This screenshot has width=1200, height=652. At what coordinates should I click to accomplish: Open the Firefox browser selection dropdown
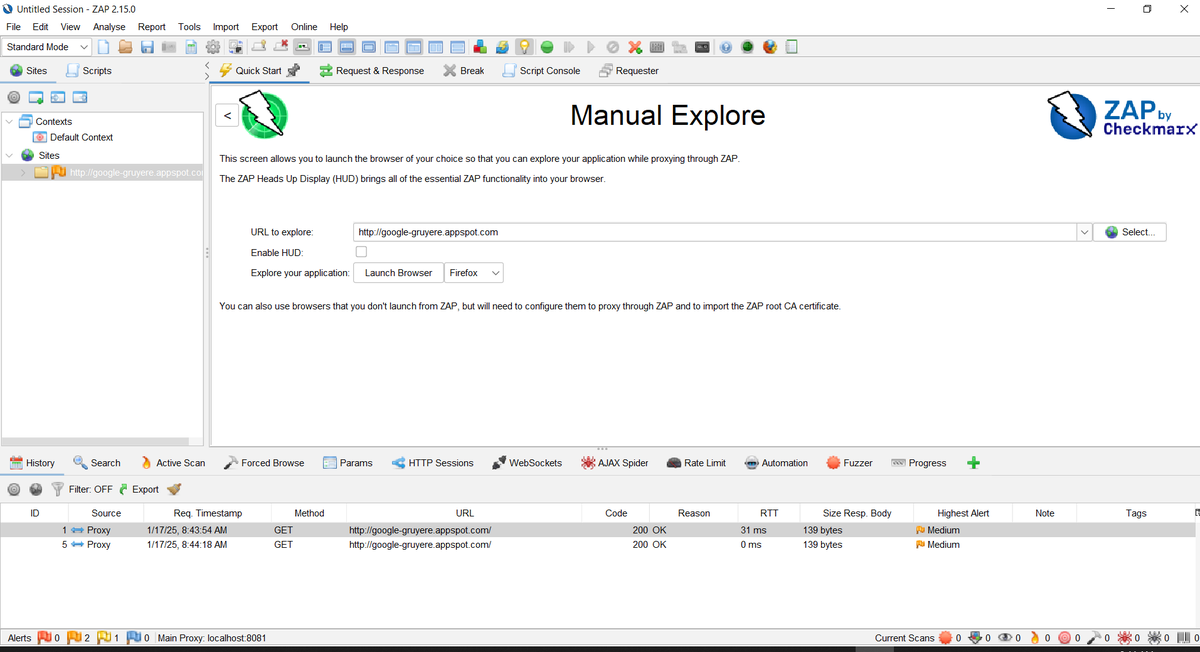pos(474,273)
